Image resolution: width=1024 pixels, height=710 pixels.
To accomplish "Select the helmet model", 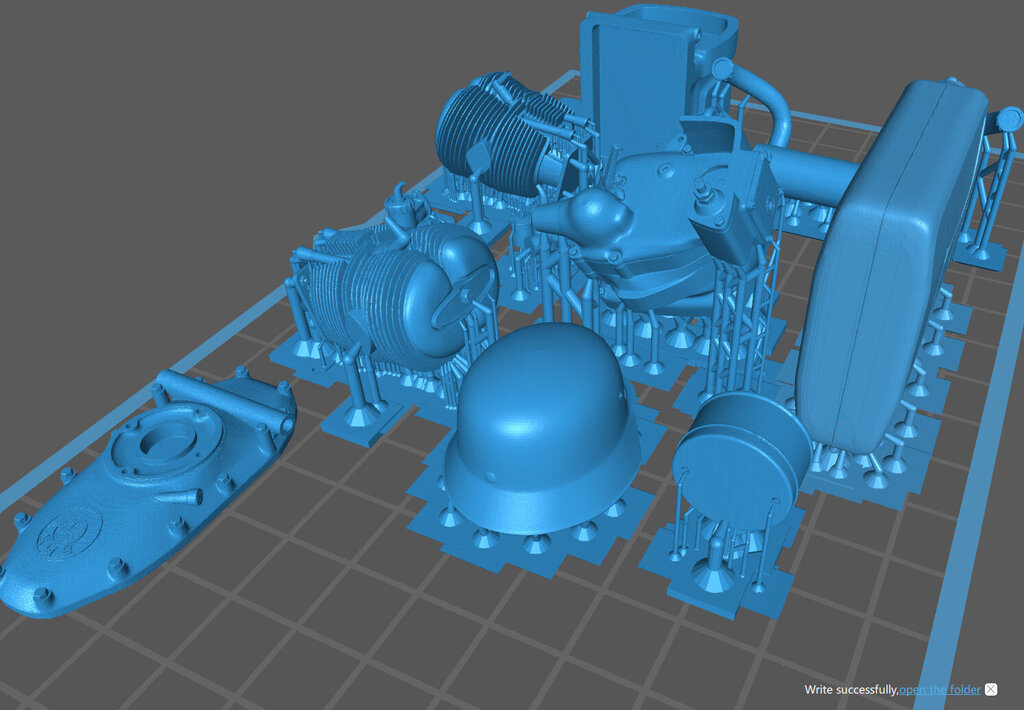I will tap(540, 430).
